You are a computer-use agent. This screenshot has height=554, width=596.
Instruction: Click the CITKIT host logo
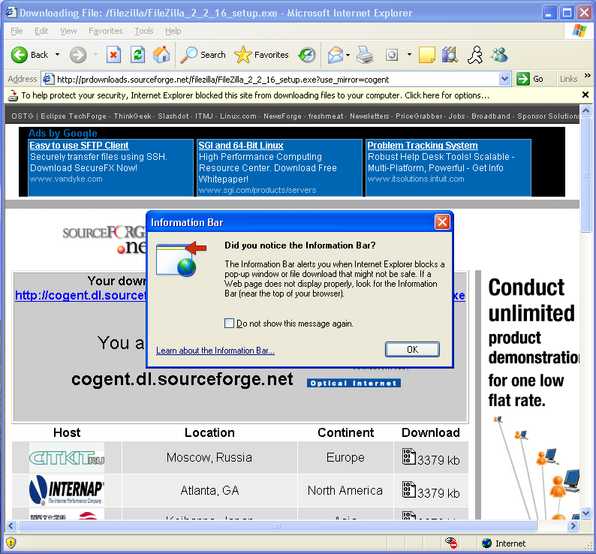(x=67, y=458)
